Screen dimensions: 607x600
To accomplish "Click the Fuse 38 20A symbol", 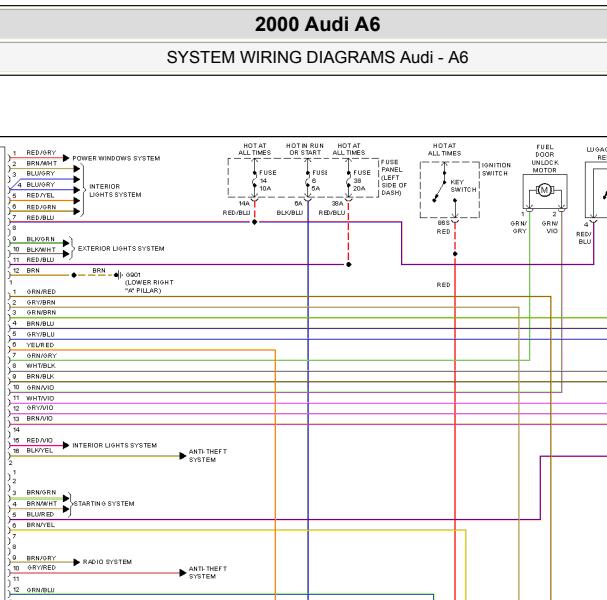I will tap(348, 181).
